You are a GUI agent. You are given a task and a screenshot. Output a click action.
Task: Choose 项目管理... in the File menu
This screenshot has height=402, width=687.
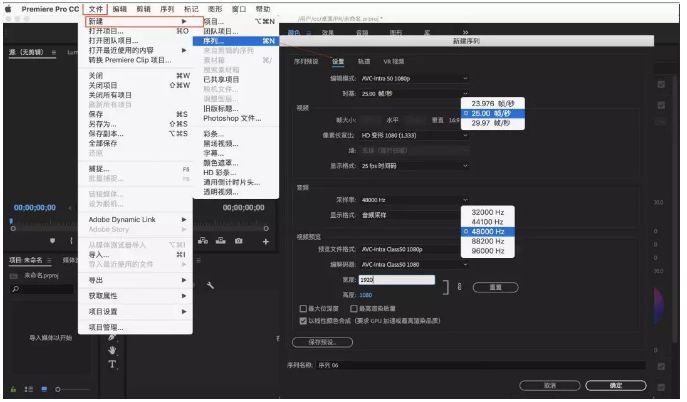pyautogui.click(x=135, y=328)
